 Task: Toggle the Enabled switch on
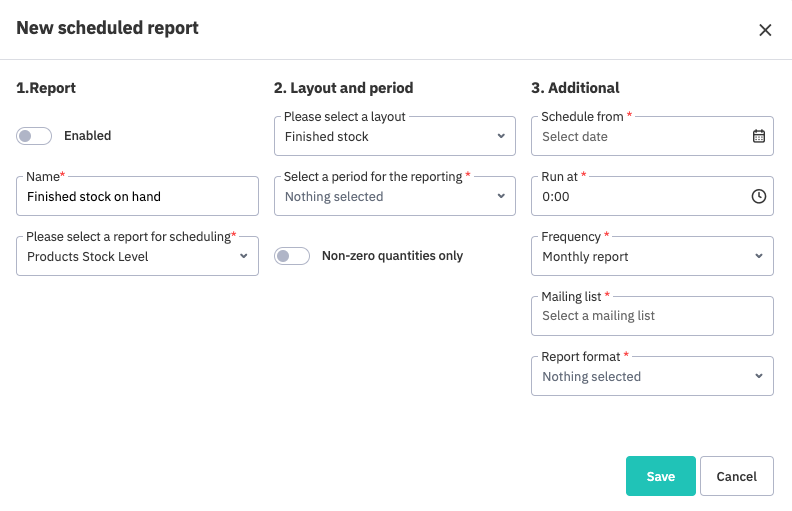[x=33, y=136]
